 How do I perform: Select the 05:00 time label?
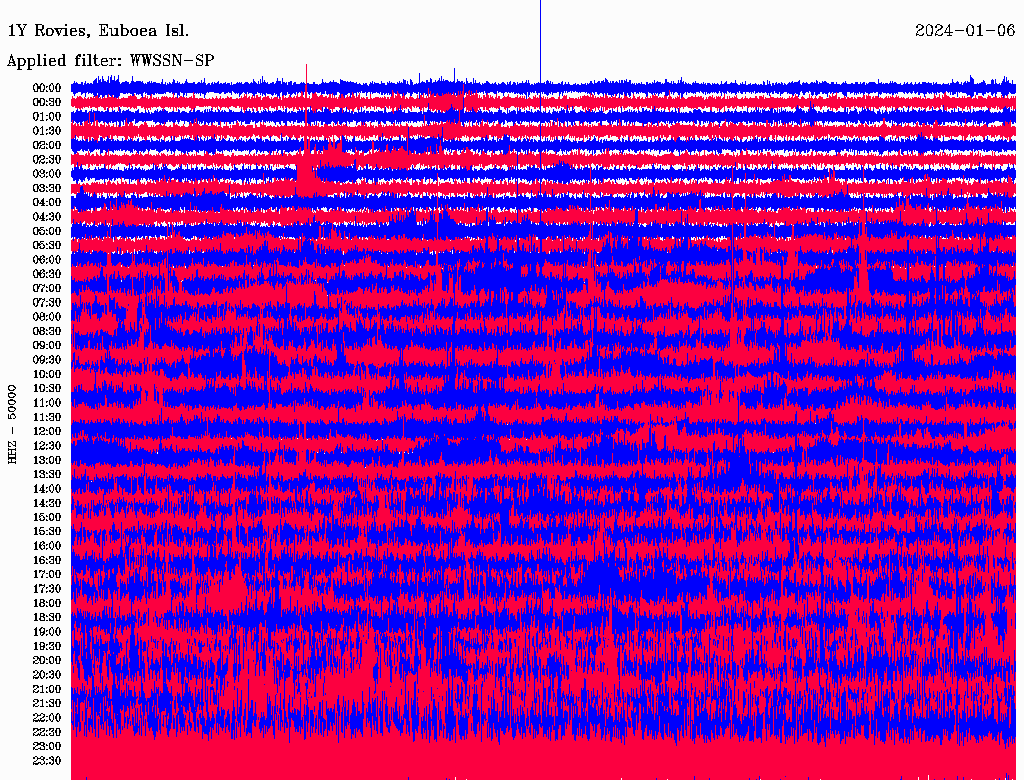[47, 231]
